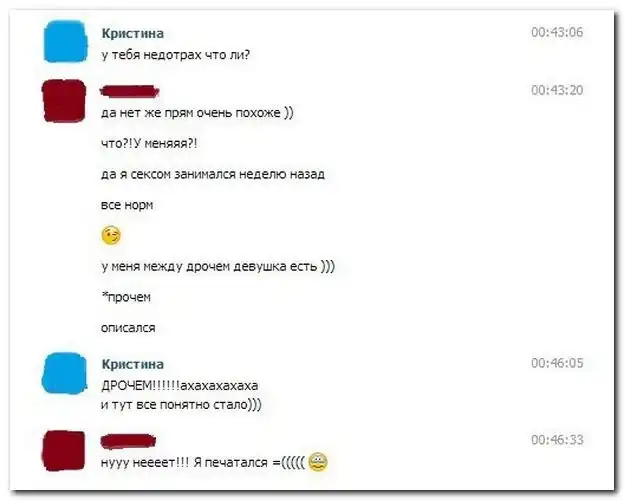This screenshot has height=501, width=625.
Task: Open the second Кристина name link
Action: (133, 364)
